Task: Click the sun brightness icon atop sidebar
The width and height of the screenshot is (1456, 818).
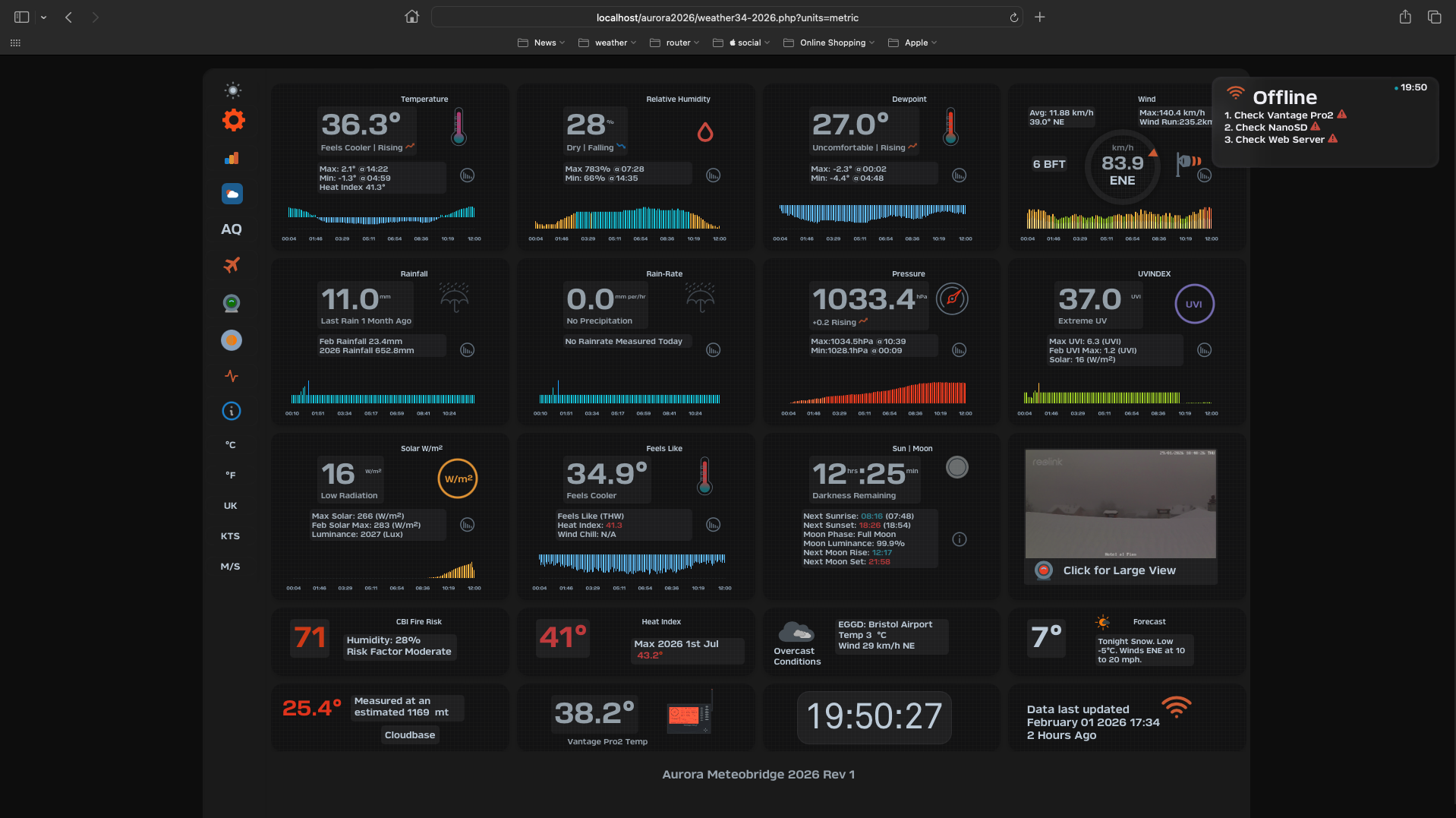Action: [233, 90]
